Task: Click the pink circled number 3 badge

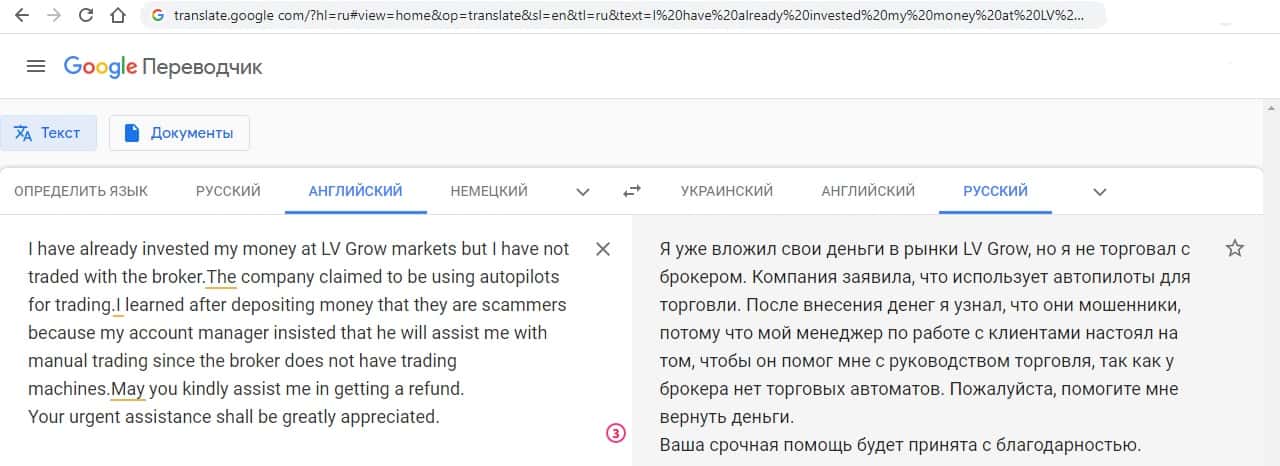Action: [616, 433]
